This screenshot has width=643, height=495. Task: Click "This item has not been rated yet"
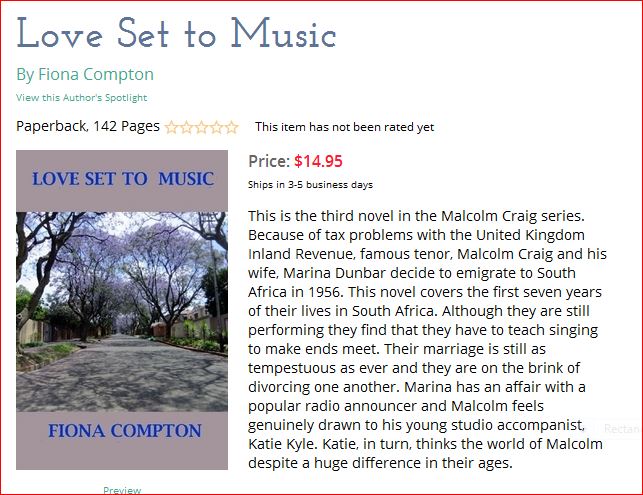[344, 127]
